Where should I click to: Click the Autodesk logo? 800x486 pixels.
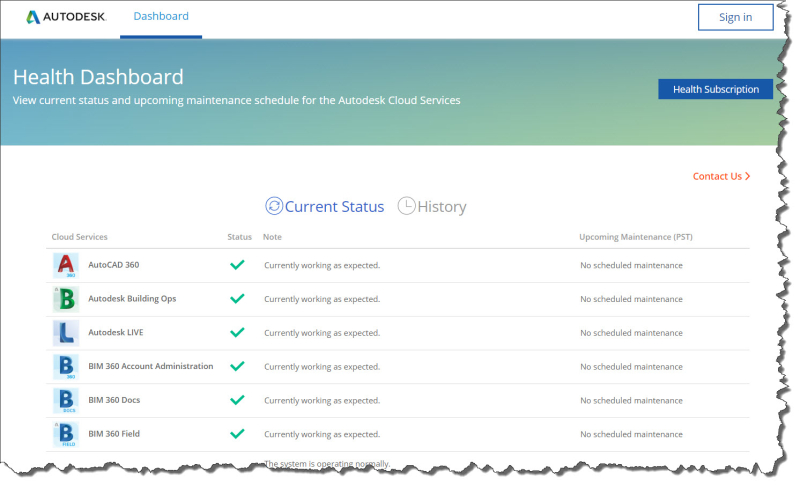pos(66,17)
